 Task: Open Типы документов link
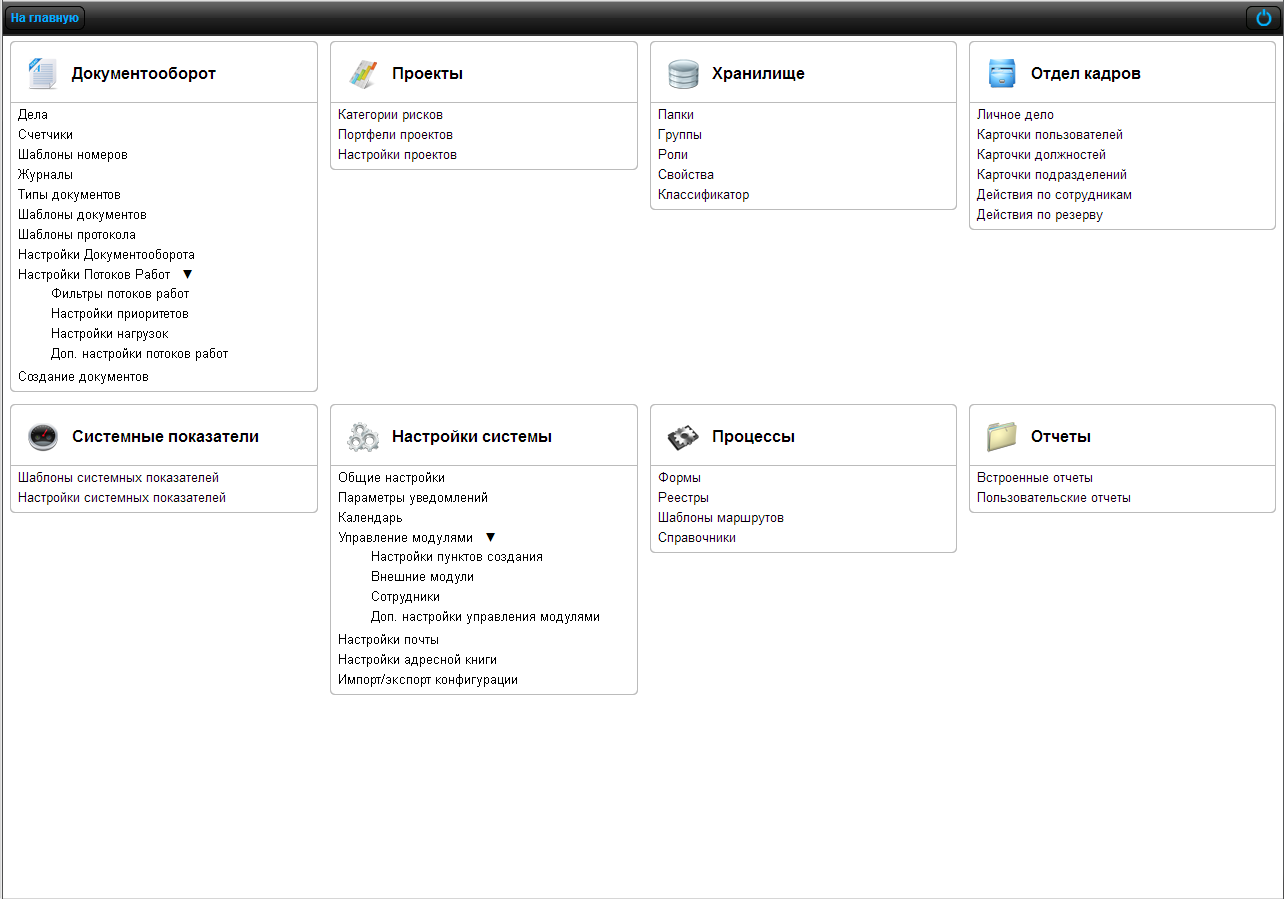(69, 195)
